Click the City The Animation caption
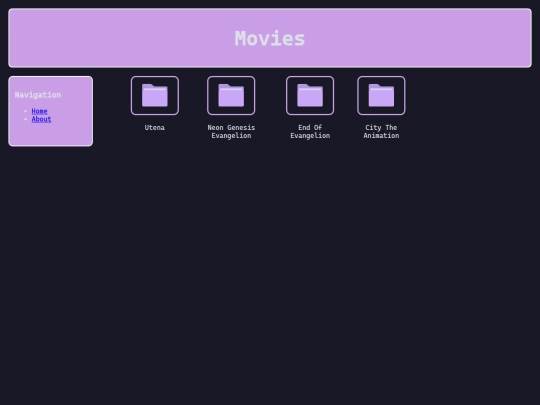This screenshot has height=405, width=540. 381,132
